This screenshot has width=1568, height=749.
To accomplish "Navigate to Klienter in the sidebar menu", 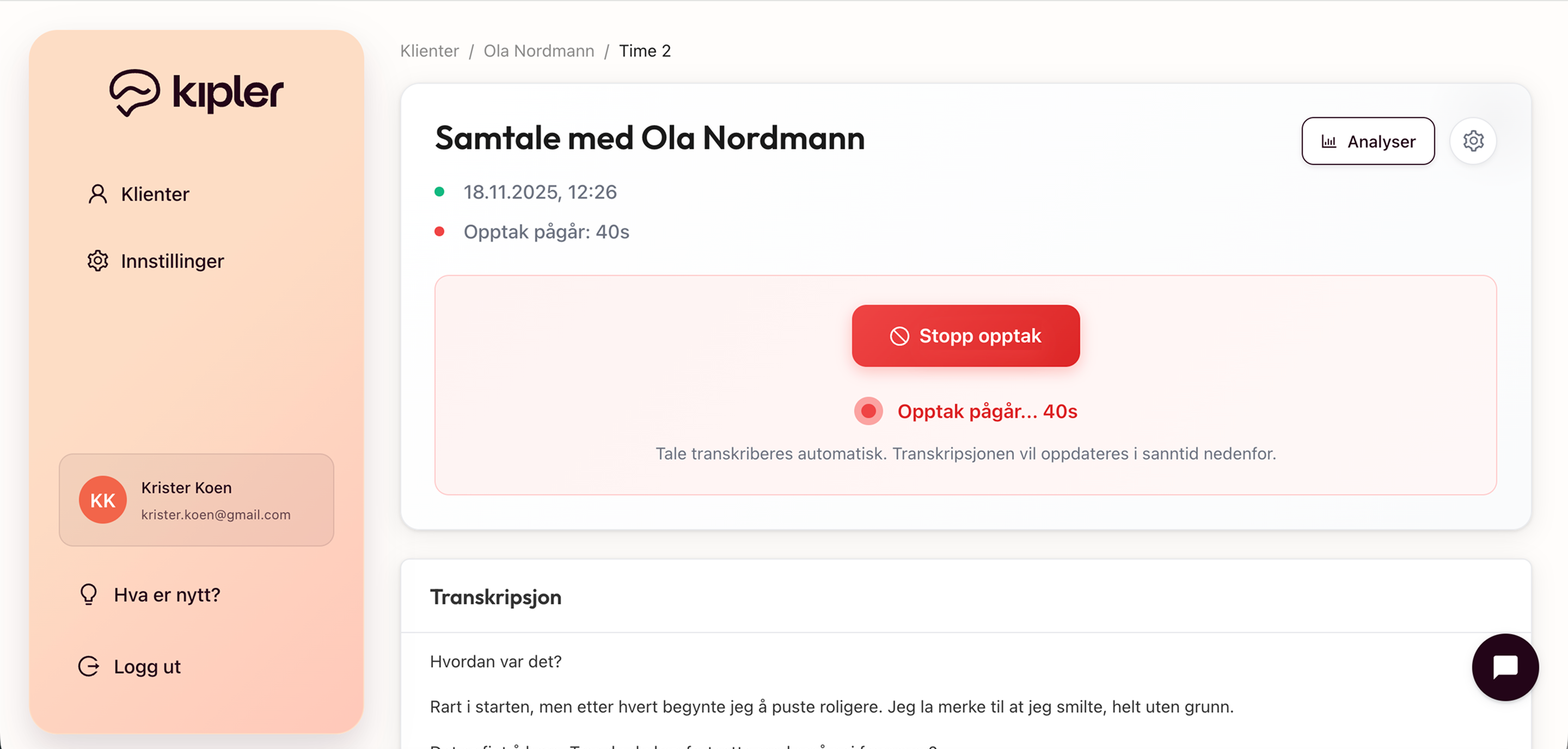I will [155, 193].
